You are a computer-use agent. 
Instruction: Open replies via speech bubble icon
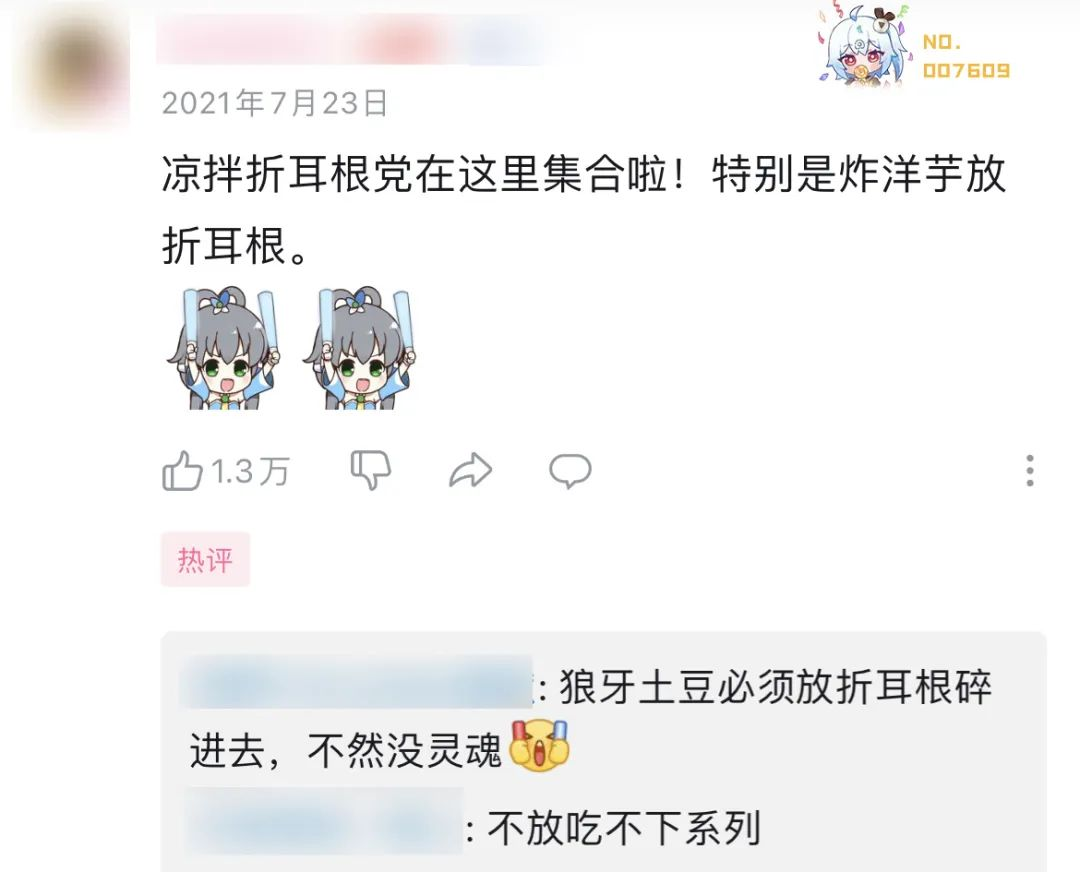pos(570,471)
